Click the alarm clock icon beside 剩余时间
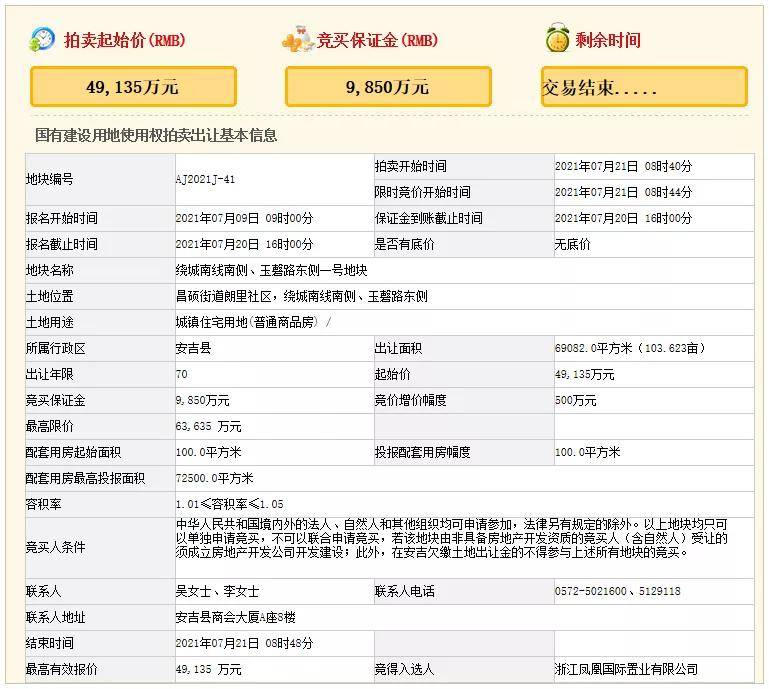Screen dimensions: 769x689 tap(557, 38)
